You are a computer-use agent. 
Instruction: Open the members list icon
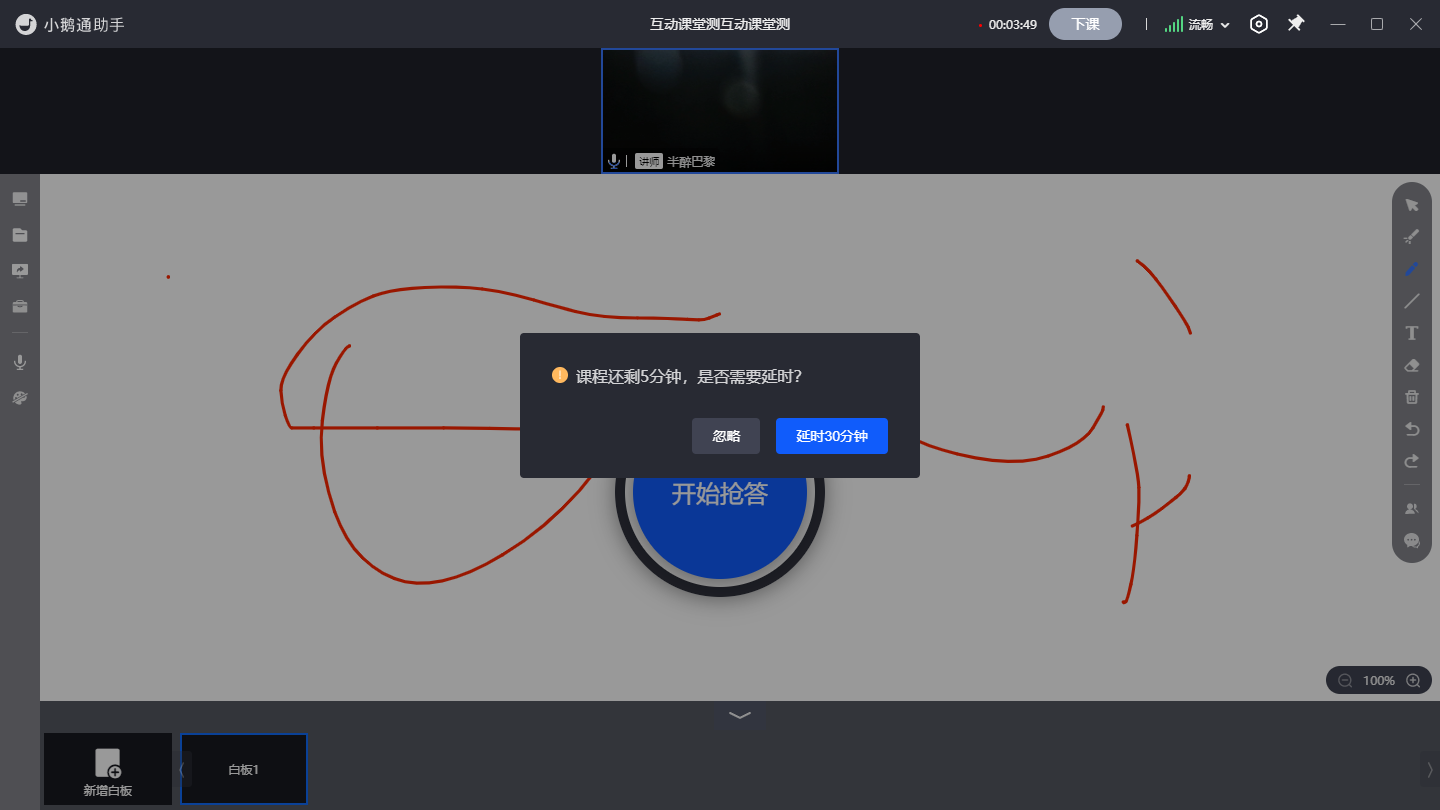coord(1412,508)
